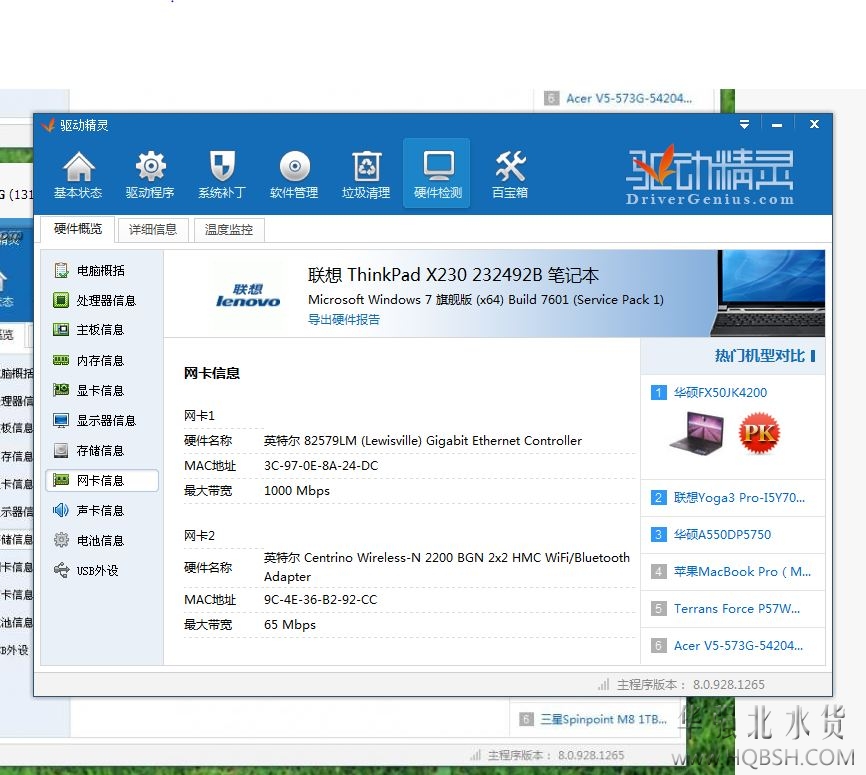The image size is (866, 775).
Task: Click the 显示器信息 monitor icon
Action: [61, 420]
